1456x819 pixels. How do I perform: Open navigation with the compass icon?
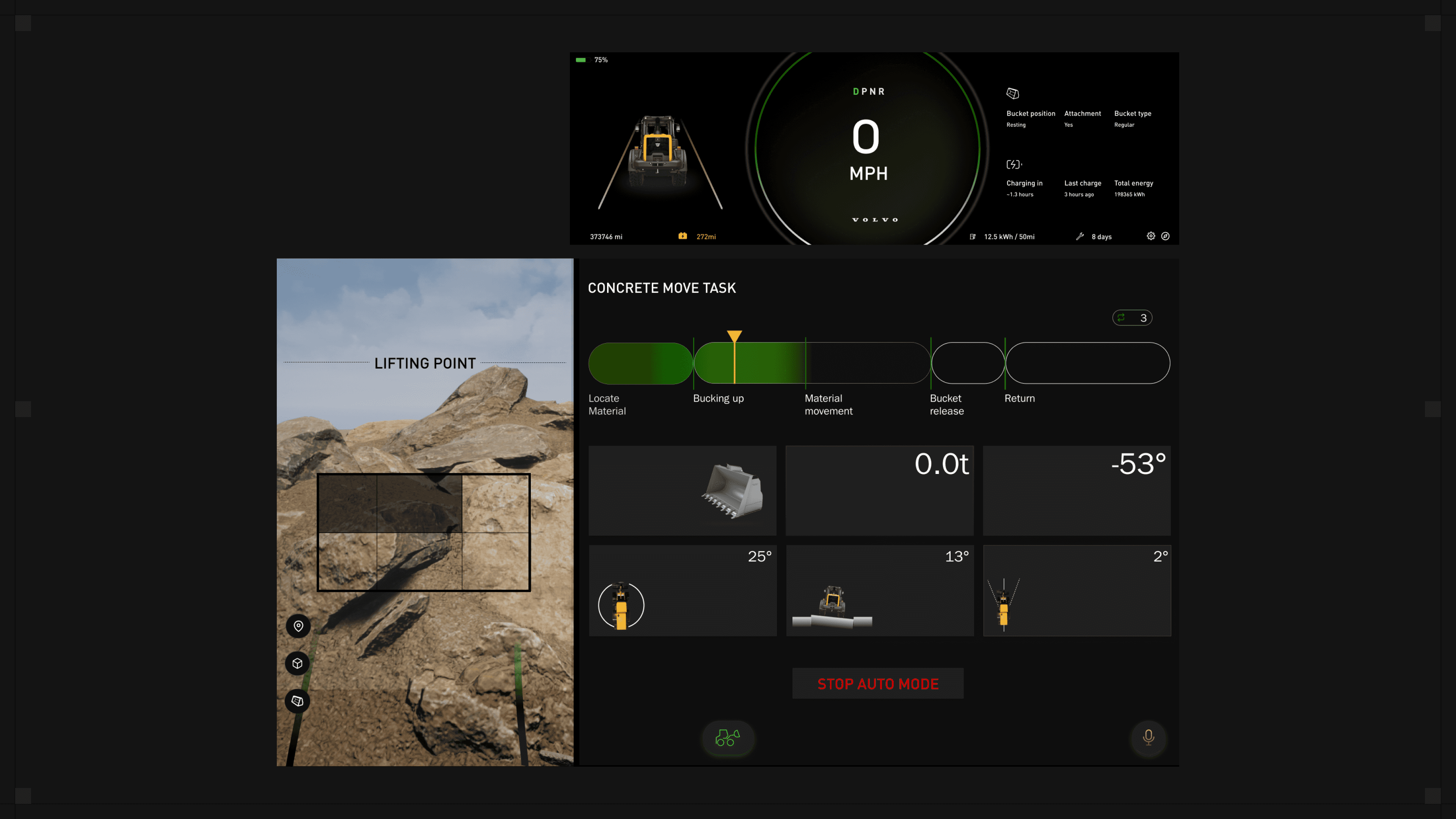point(1166,236)
